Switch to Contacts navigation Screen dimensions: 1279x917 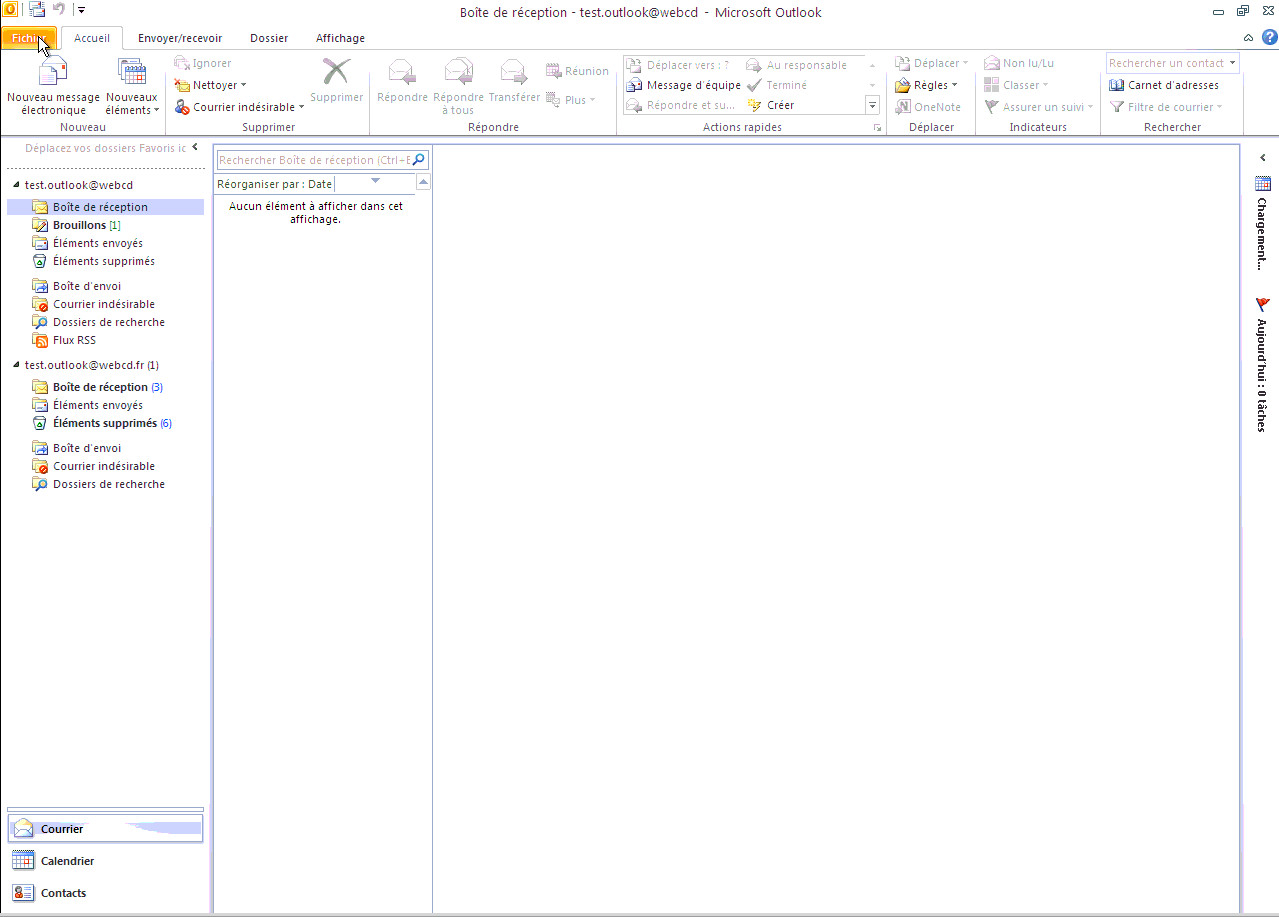[105, 893]
